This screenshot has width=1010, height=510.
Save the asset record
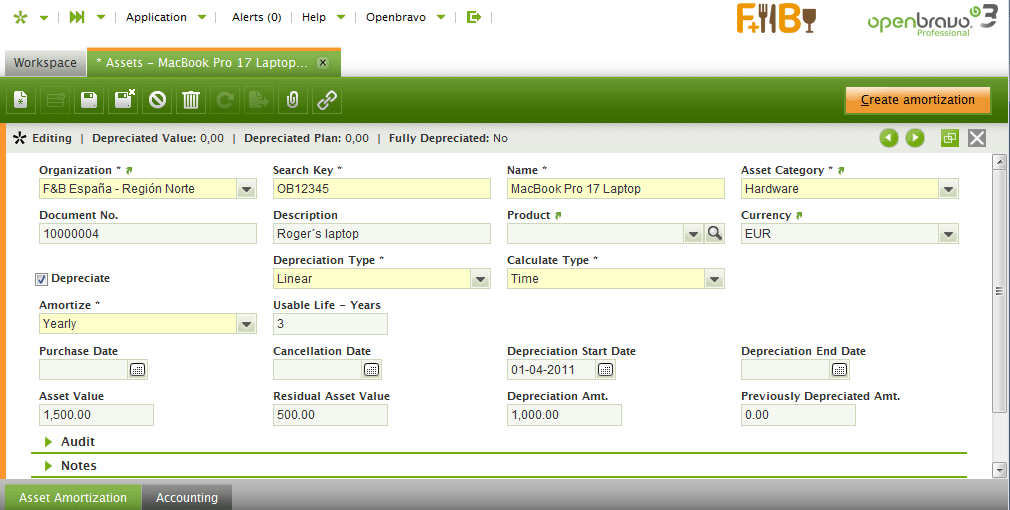pyautogui.click(x=89, y=100)
